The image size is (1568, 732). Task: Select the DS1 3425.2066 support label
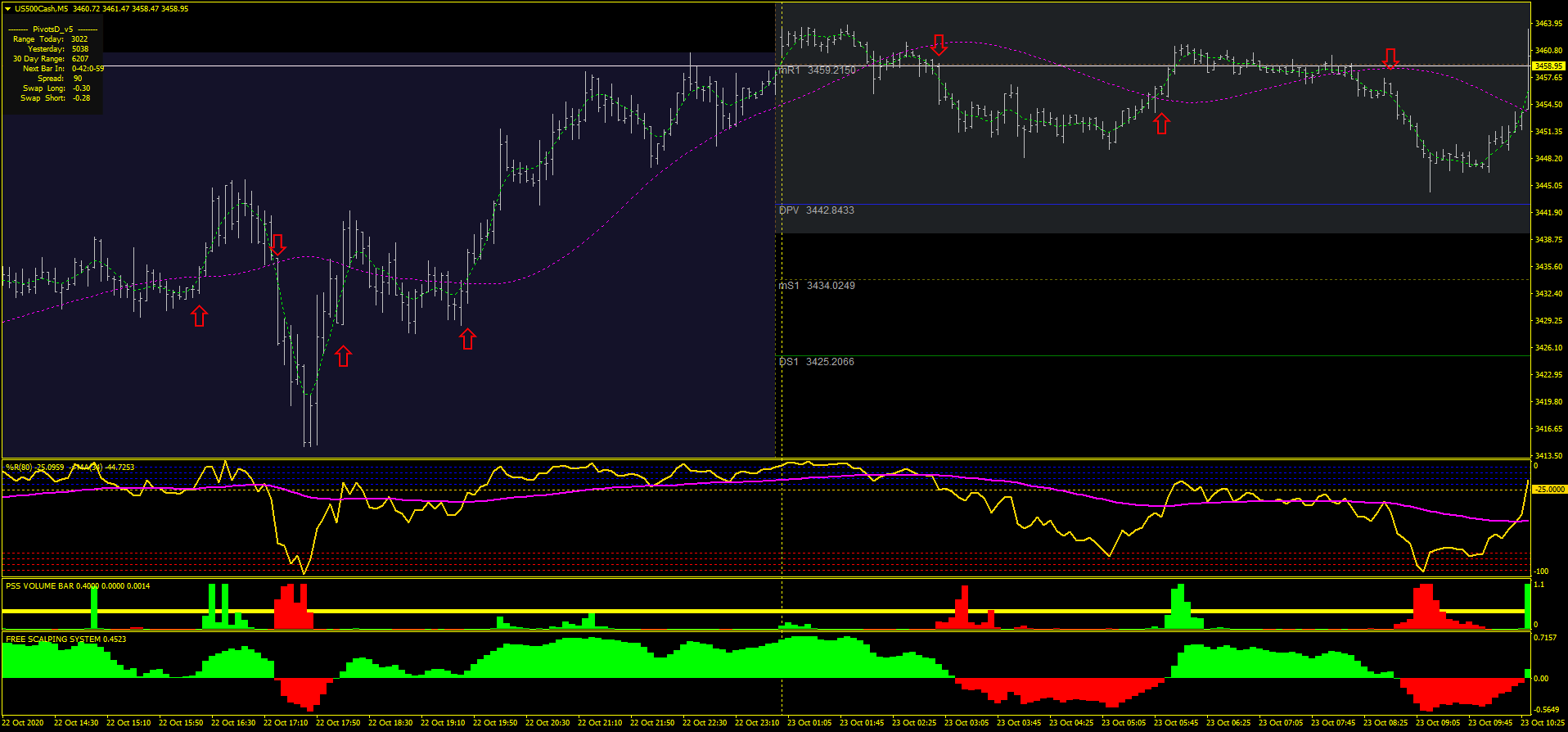tap(816, 362)
